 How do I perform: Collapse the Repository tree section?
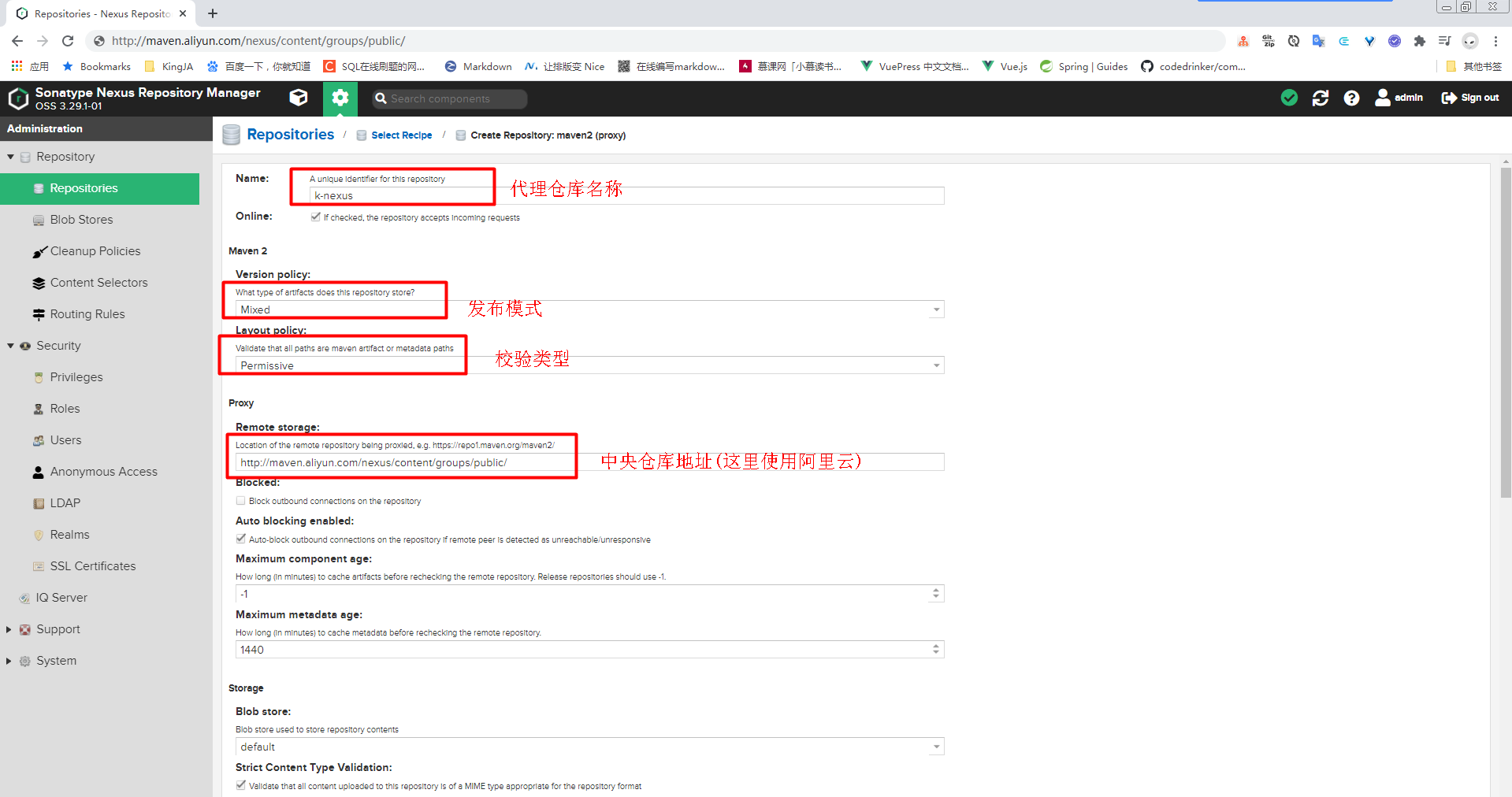pyautogui.click(x=10, y=157)
